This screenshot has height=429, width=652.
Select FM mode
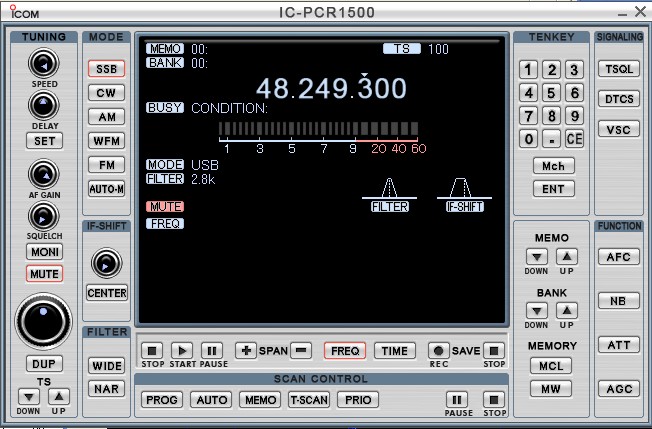coord(106,165)
